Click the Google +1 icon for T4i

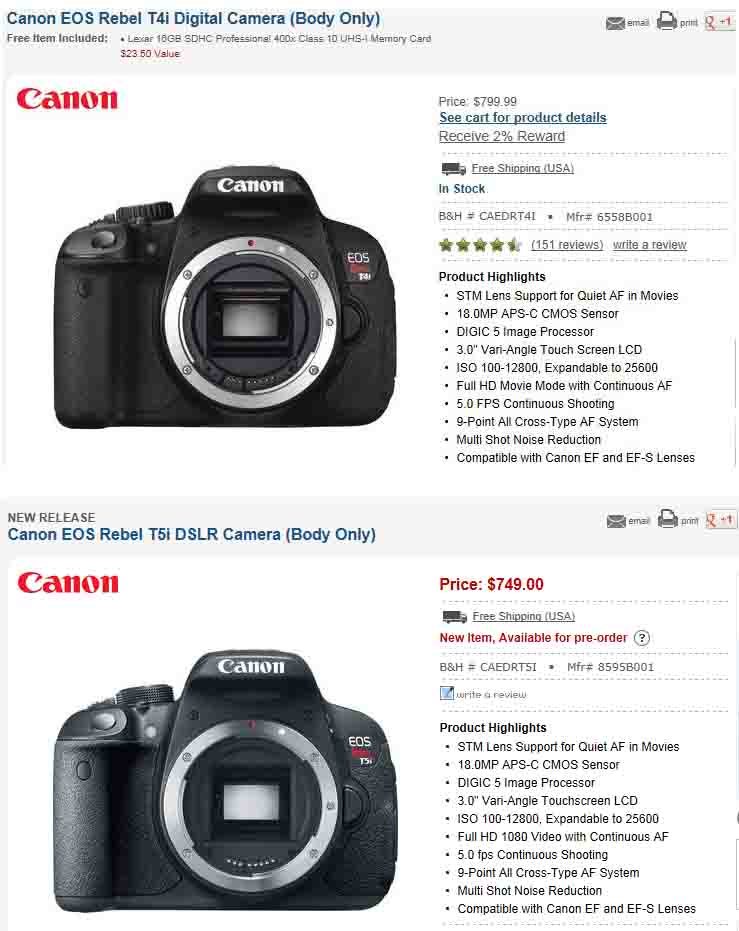point(718,22)
